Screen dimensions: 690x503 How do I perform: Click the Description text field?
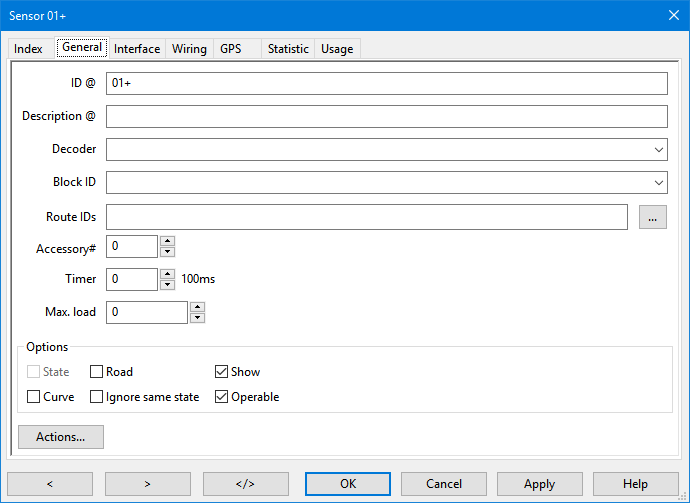tap(386, 116)
